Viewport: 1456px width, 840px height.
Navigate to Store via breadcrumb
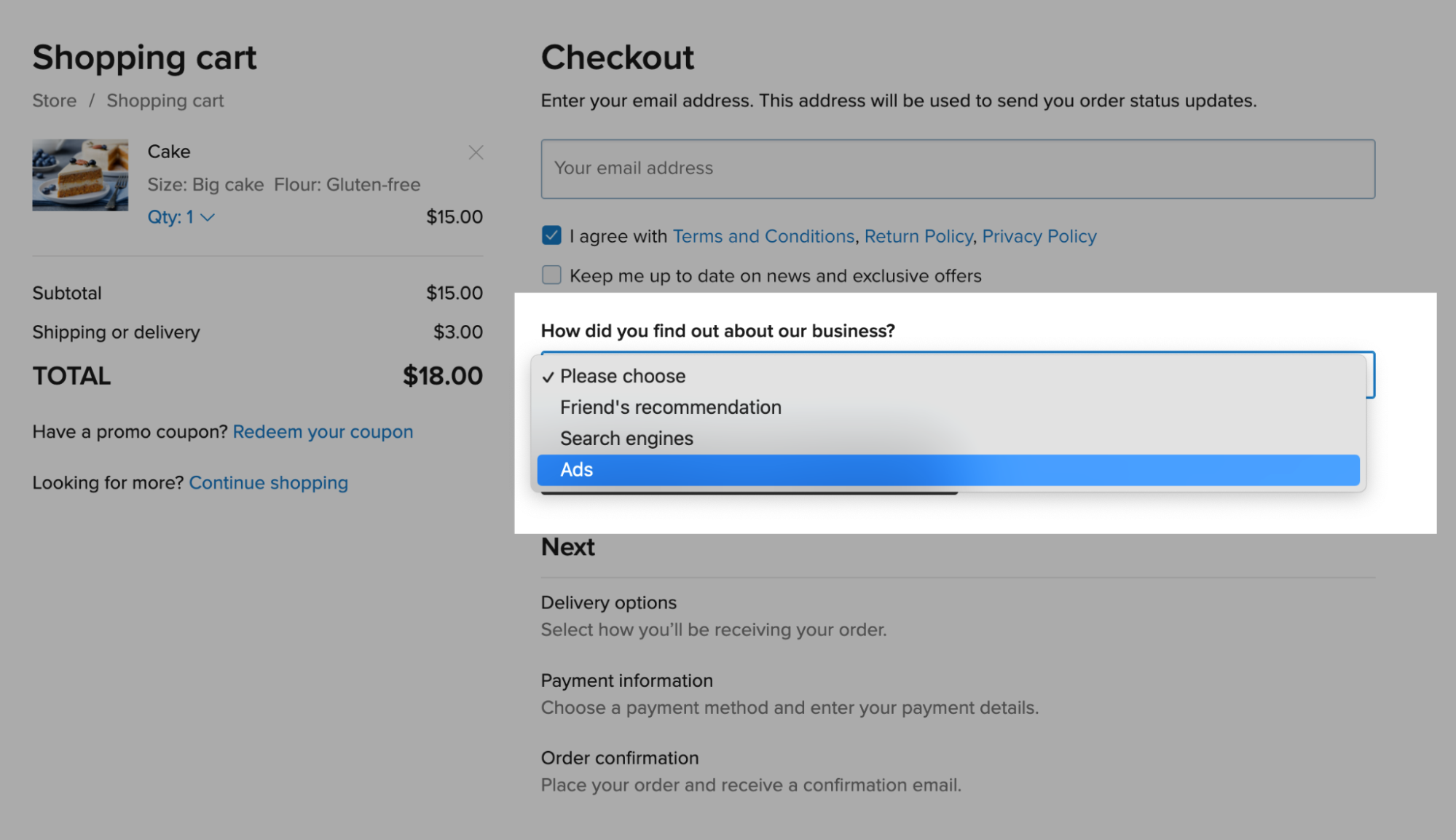pos(54,101)
